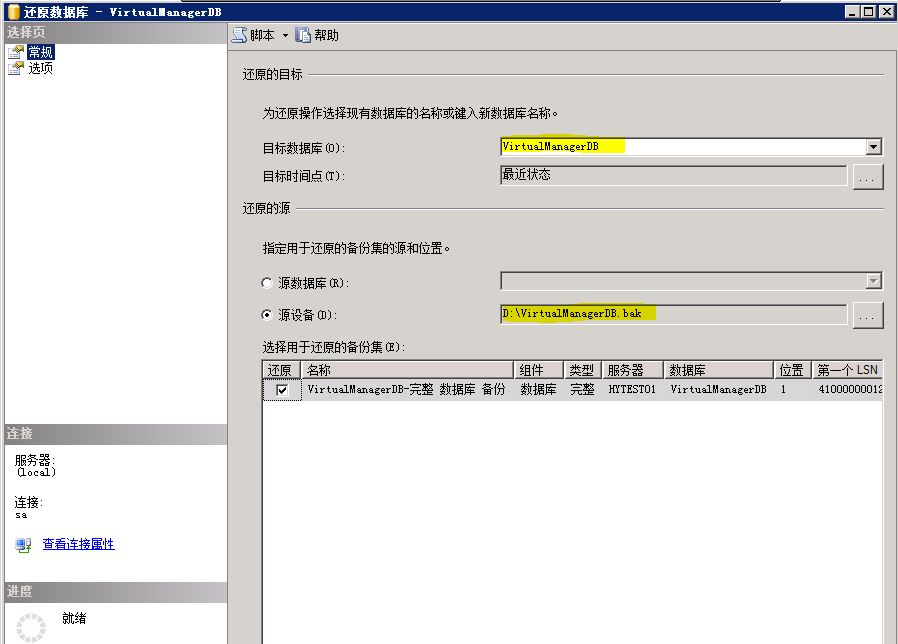
Task: Click the progress spinner icon
Action: pos(32,627)
